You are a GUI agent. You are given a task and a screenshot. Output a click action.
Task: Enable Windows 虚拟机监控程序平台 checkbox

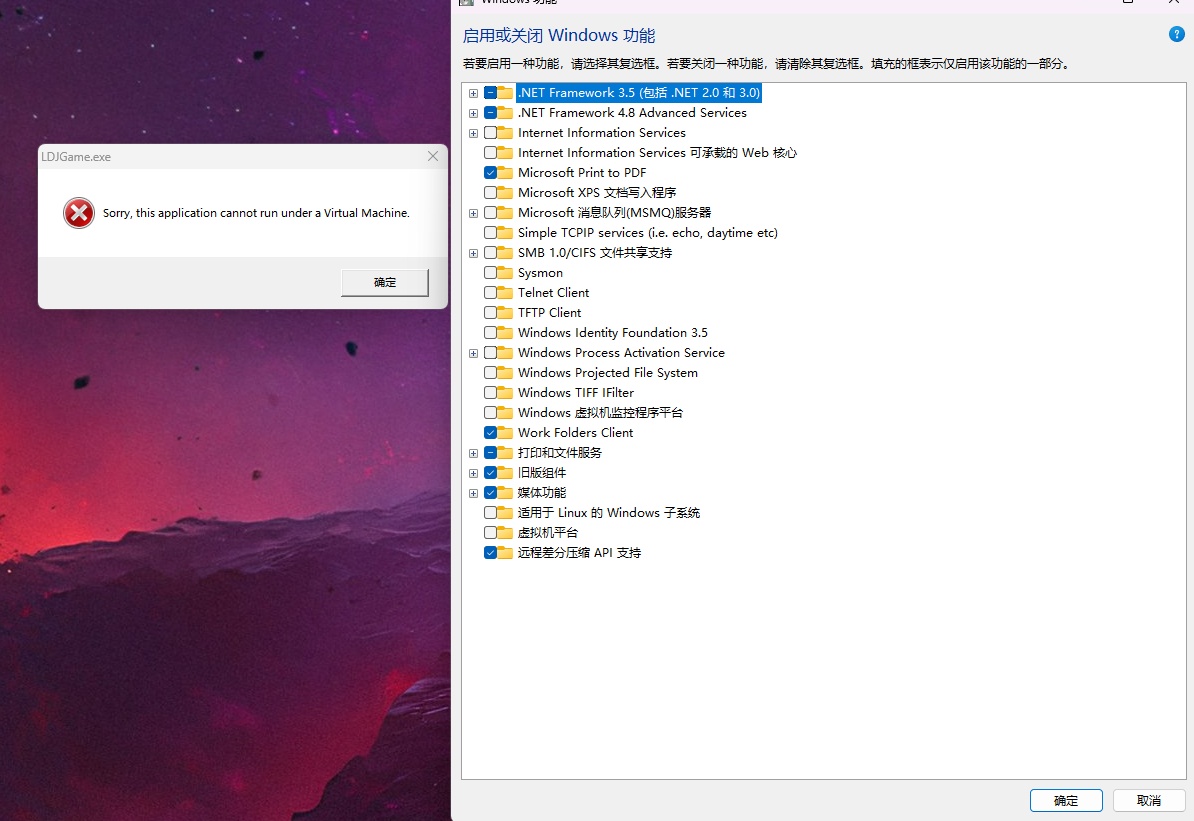tap(490, 413)
